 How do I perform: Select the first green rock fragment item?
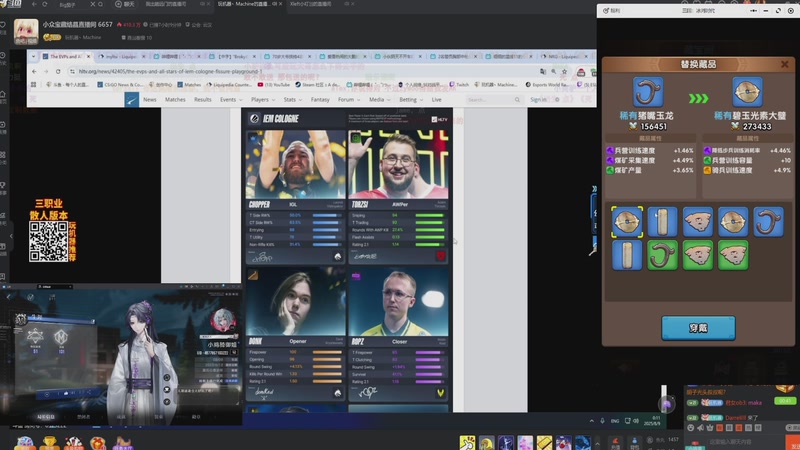coord(697,255)
